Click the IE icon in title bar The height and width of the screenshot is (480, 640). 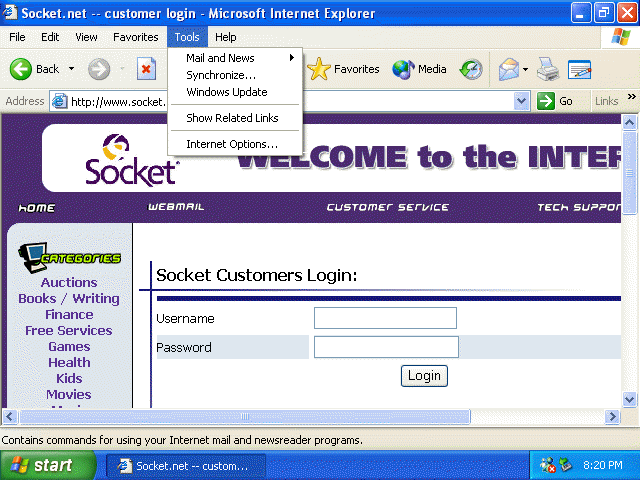10,12
